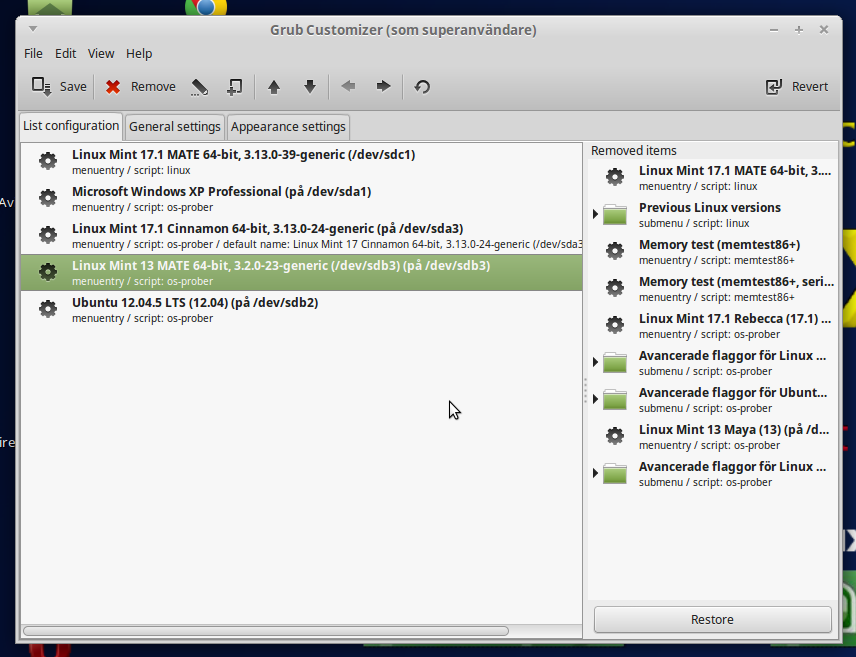Expand first Avancerade flaggor för Linux submenu
The image size is (856, 657).
[596, 362]
